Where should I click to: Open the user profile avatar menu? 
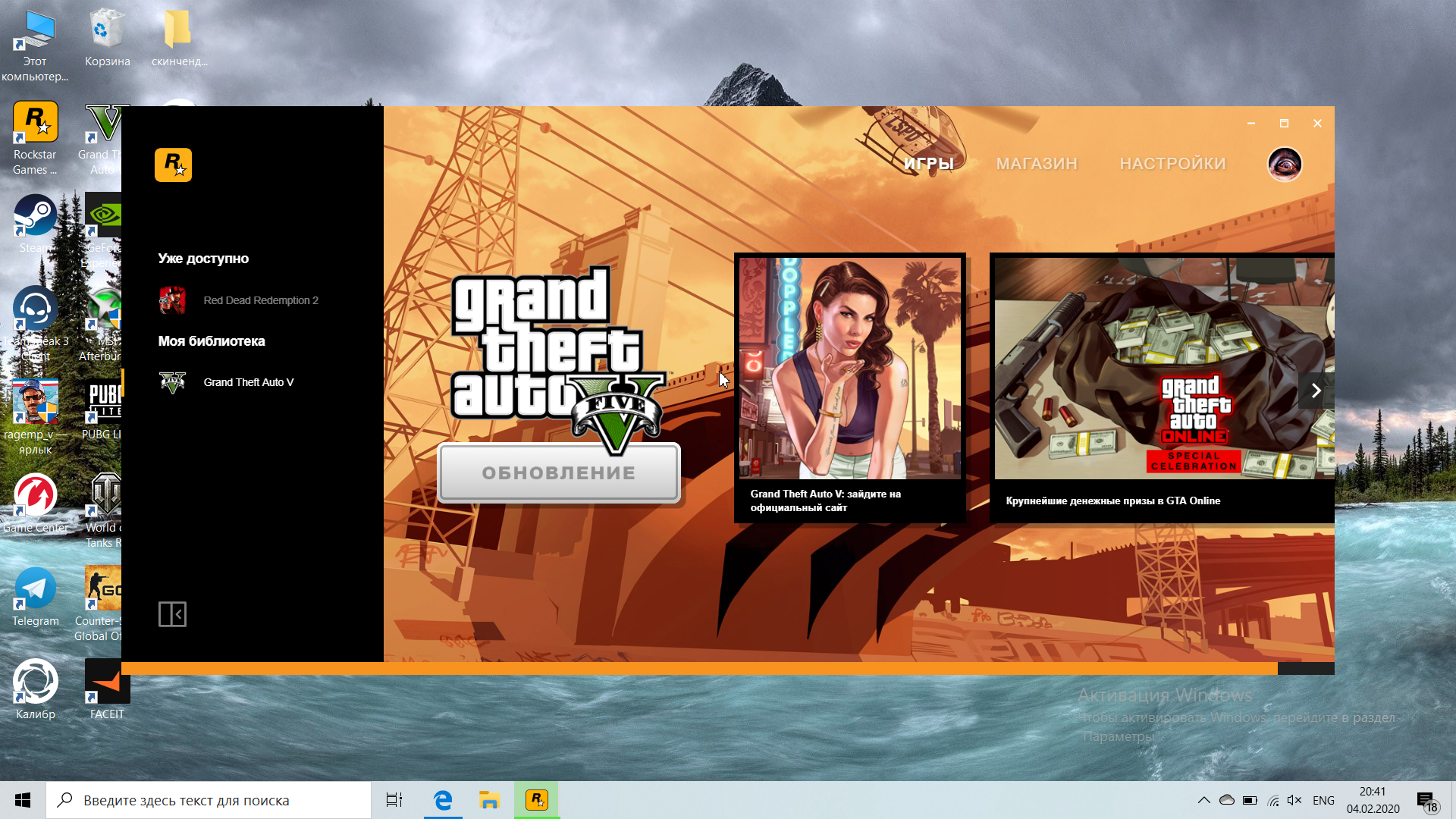coord(1285,163)
